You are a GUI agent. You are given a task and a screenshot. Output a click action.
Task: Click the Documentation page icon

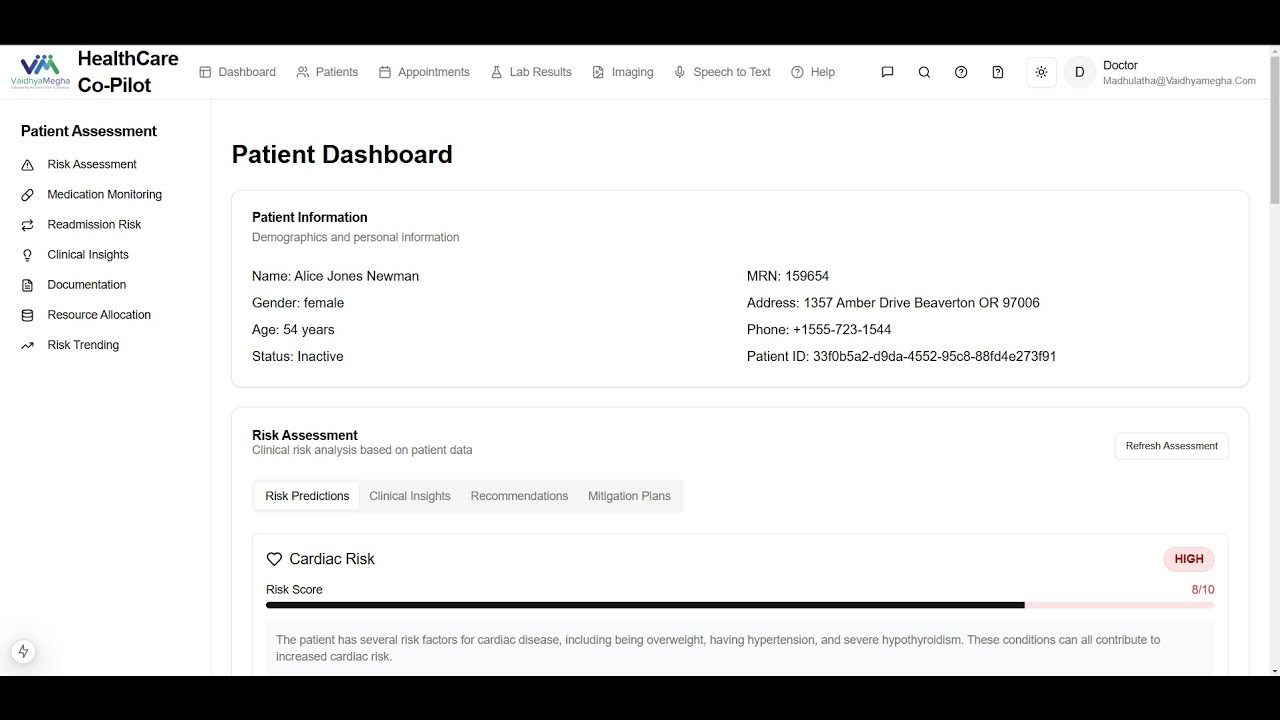click(x=27, y=285)
